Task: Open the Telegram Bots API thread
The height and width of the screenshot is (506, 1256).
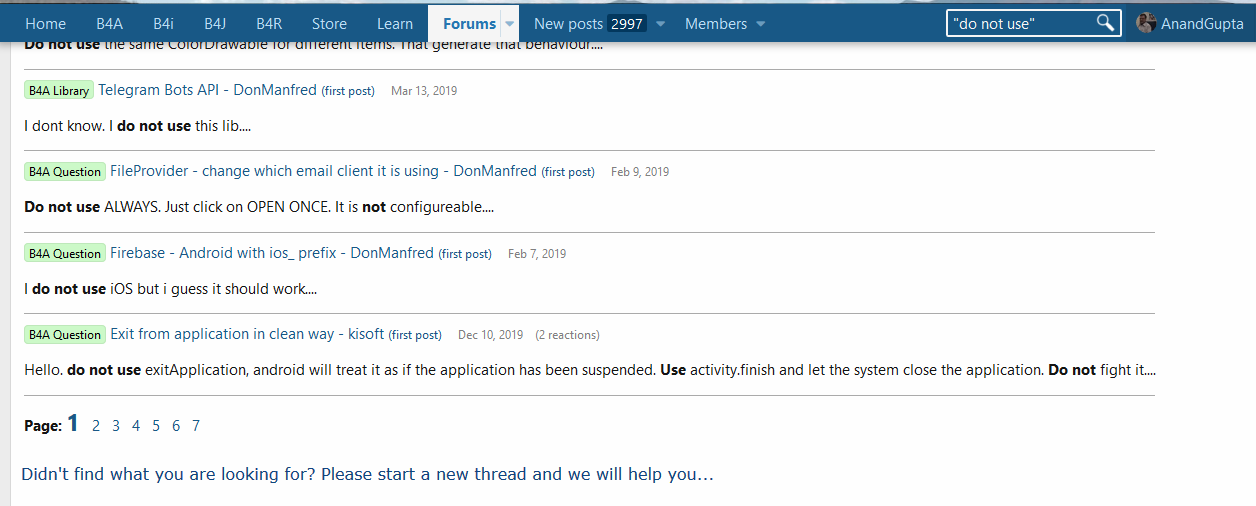Action: click(x=158, y=90)
